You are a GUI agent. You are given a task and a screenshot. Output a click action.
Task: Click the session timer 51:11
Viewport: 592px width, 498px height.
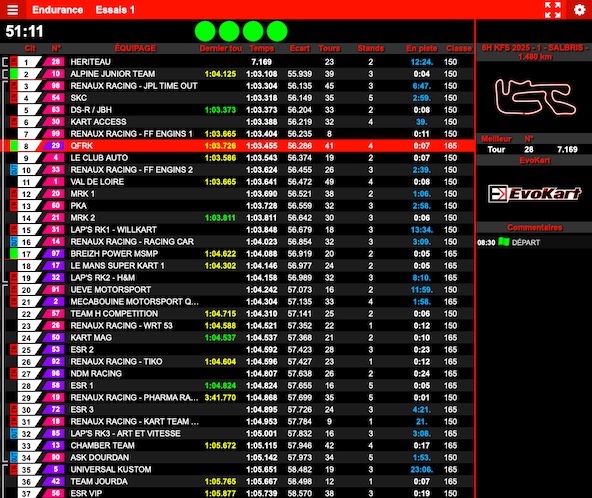(x=25, y=31)
